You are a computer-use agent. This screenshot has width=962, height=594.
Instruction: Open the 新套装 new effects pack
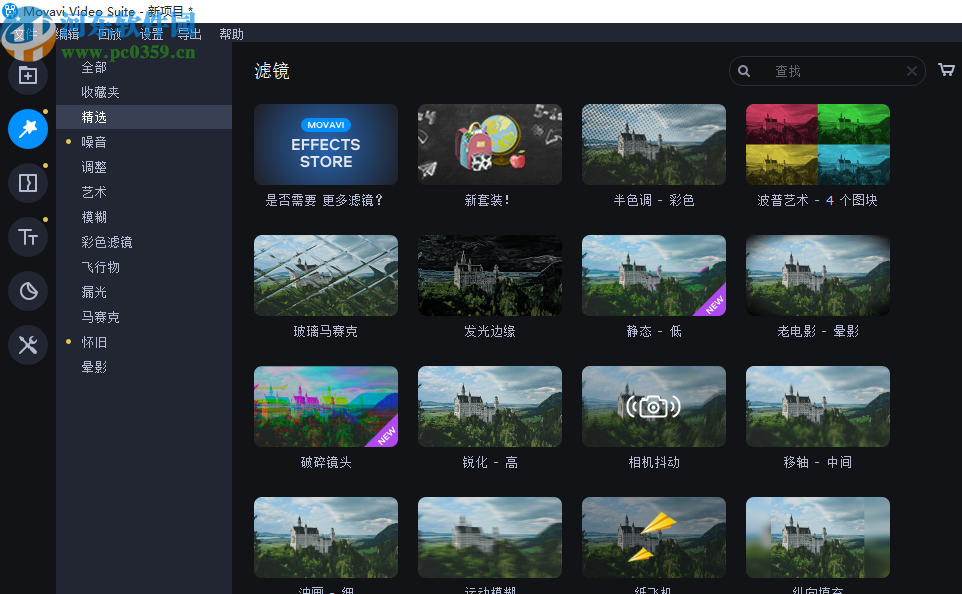pos(489,144)
